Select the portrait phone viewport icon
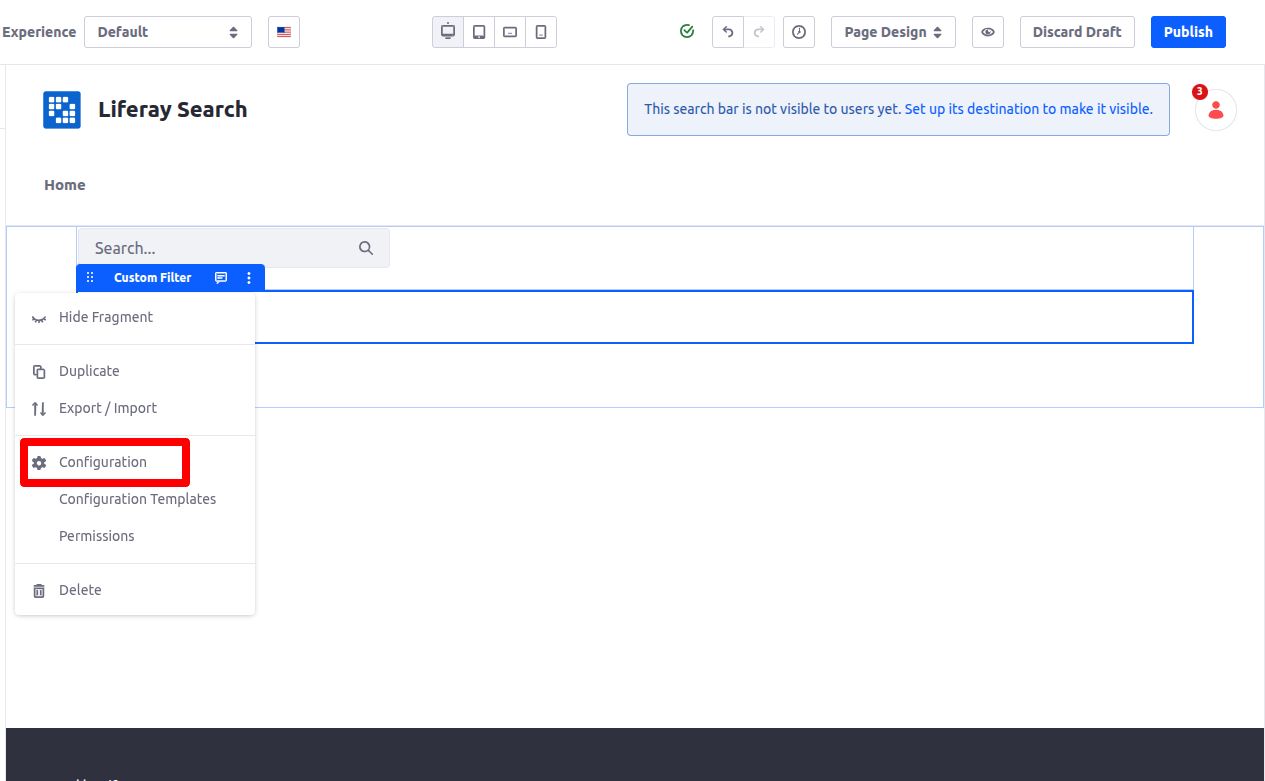1265x781 pixels. coord(541,32)
